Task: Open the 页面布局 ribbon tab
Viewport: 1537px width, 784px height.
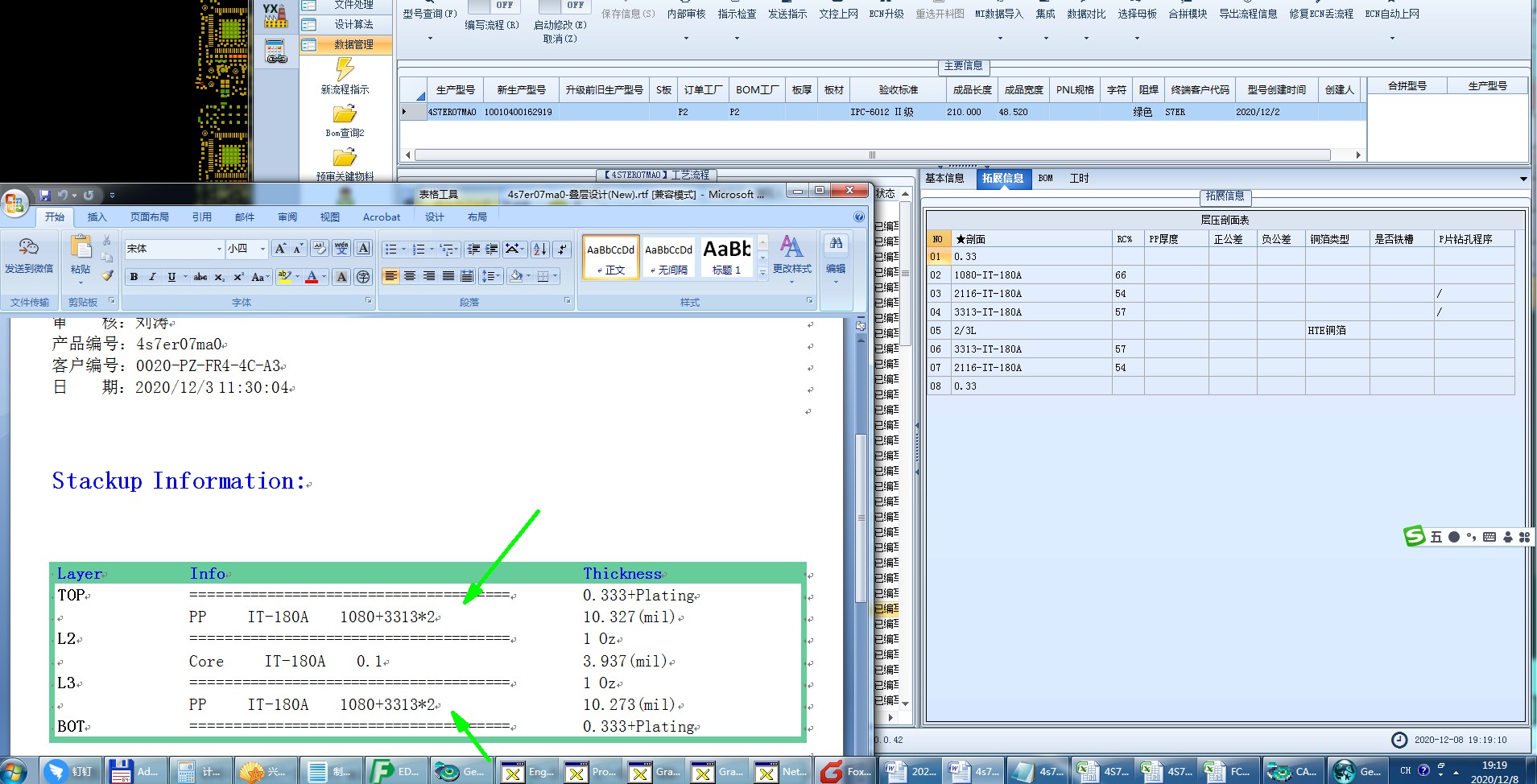Action: 150,217
